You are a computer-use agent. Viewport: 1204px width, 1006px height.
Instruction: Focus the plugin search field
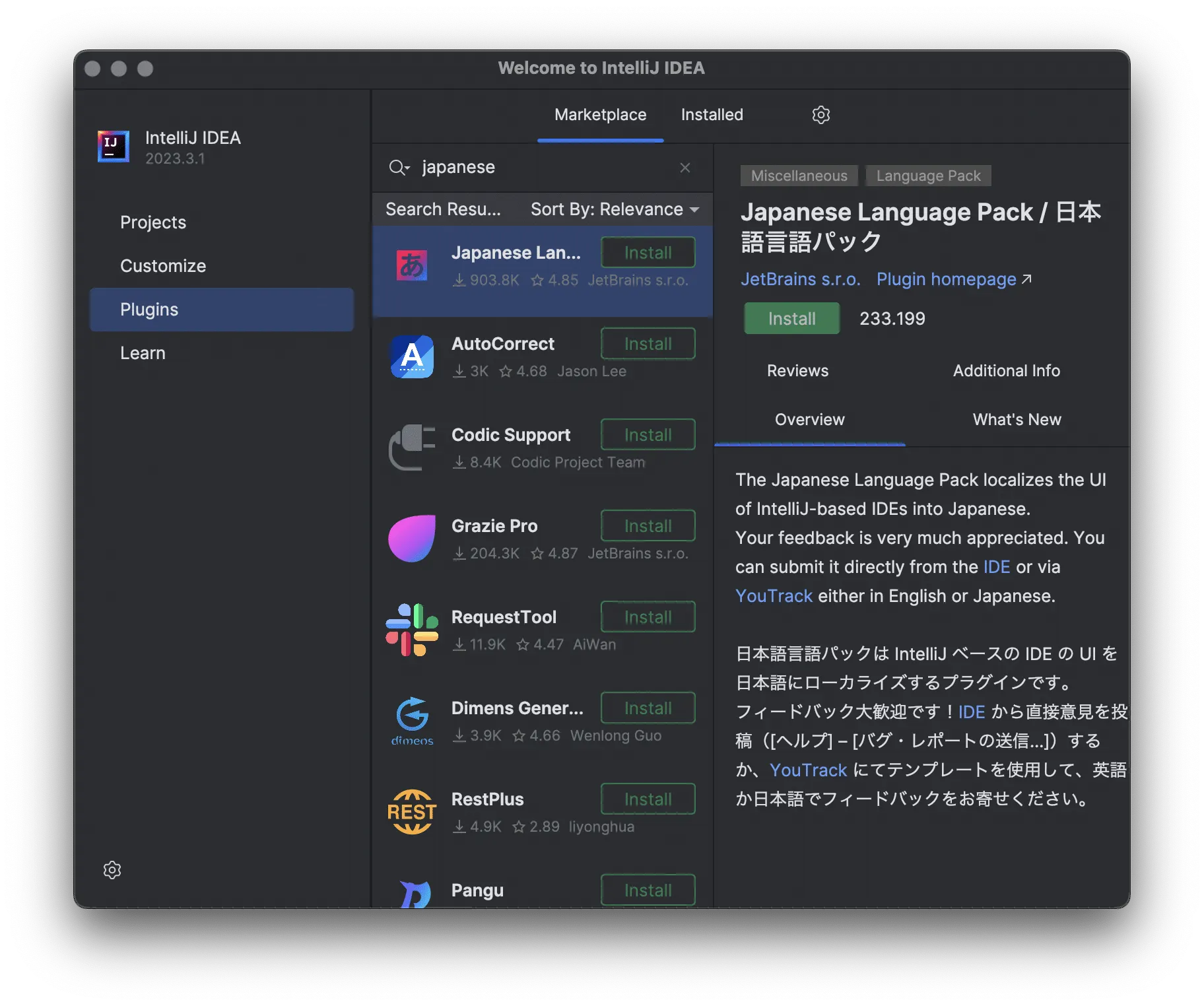pyautogui.click(x=541, y=168)
